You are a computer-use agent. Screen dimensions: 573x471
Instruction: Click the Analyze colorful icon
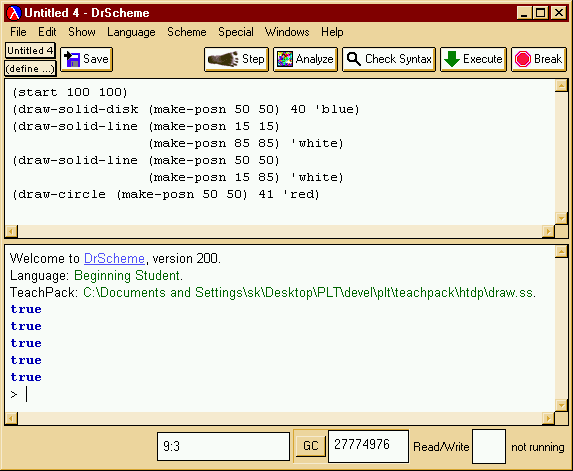pos(285,59)
